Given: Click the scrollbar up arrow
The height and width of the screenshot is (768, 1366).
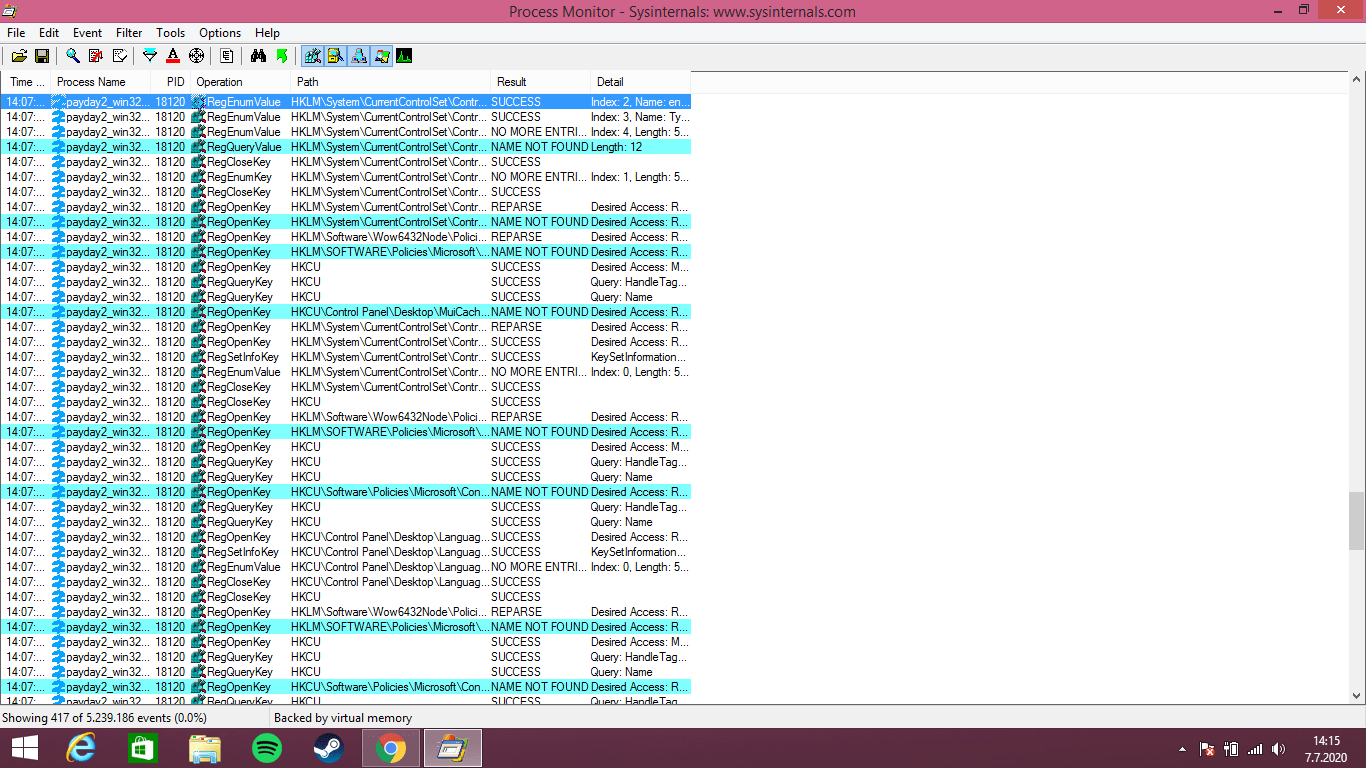Looking at the screenshot, I should pos(1356,79).
